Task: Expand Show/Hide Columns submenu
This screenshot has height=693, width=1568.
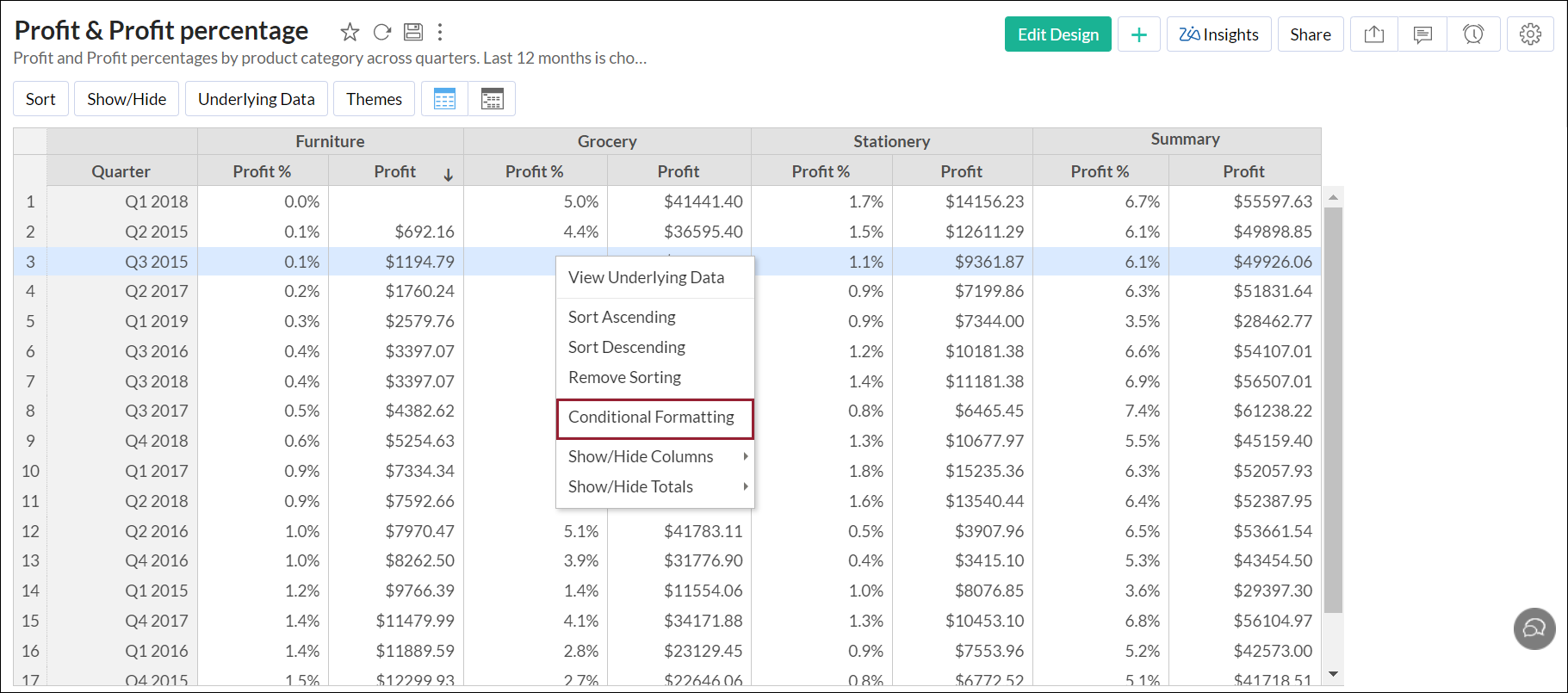Action: [x=654, y=456]
